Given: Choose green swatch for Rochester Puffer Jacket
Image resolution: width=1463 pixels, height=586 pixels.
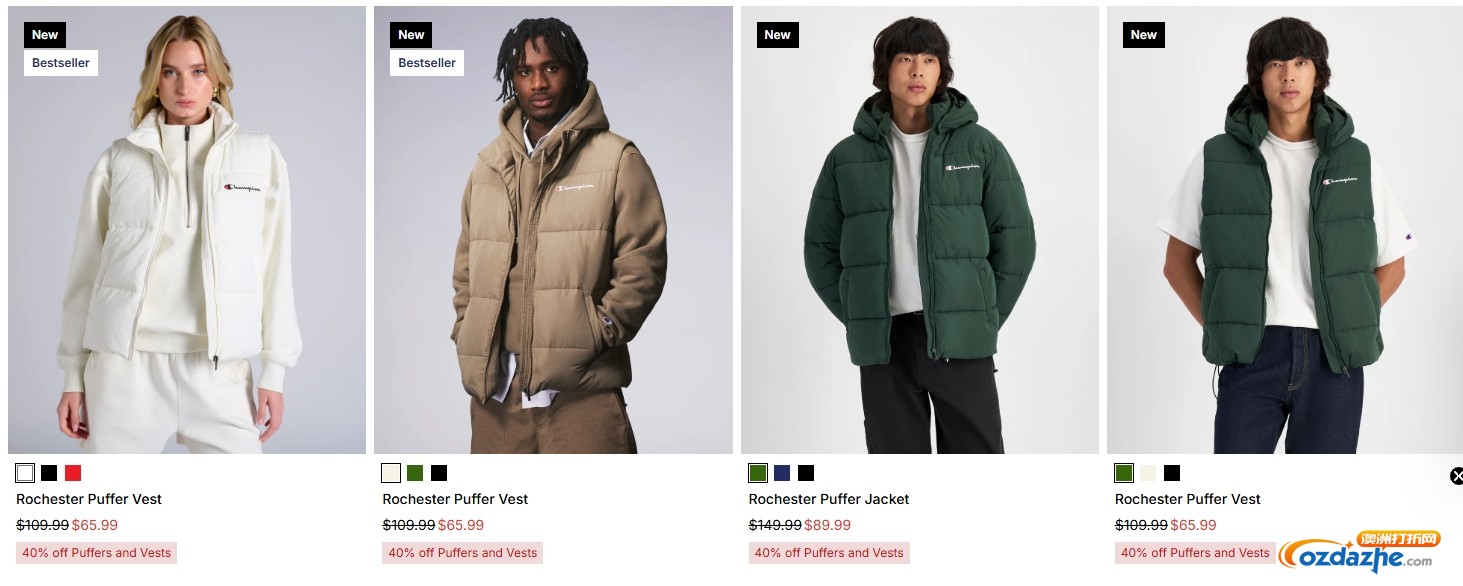Looking at the screenshot, I should pos(758,473).
